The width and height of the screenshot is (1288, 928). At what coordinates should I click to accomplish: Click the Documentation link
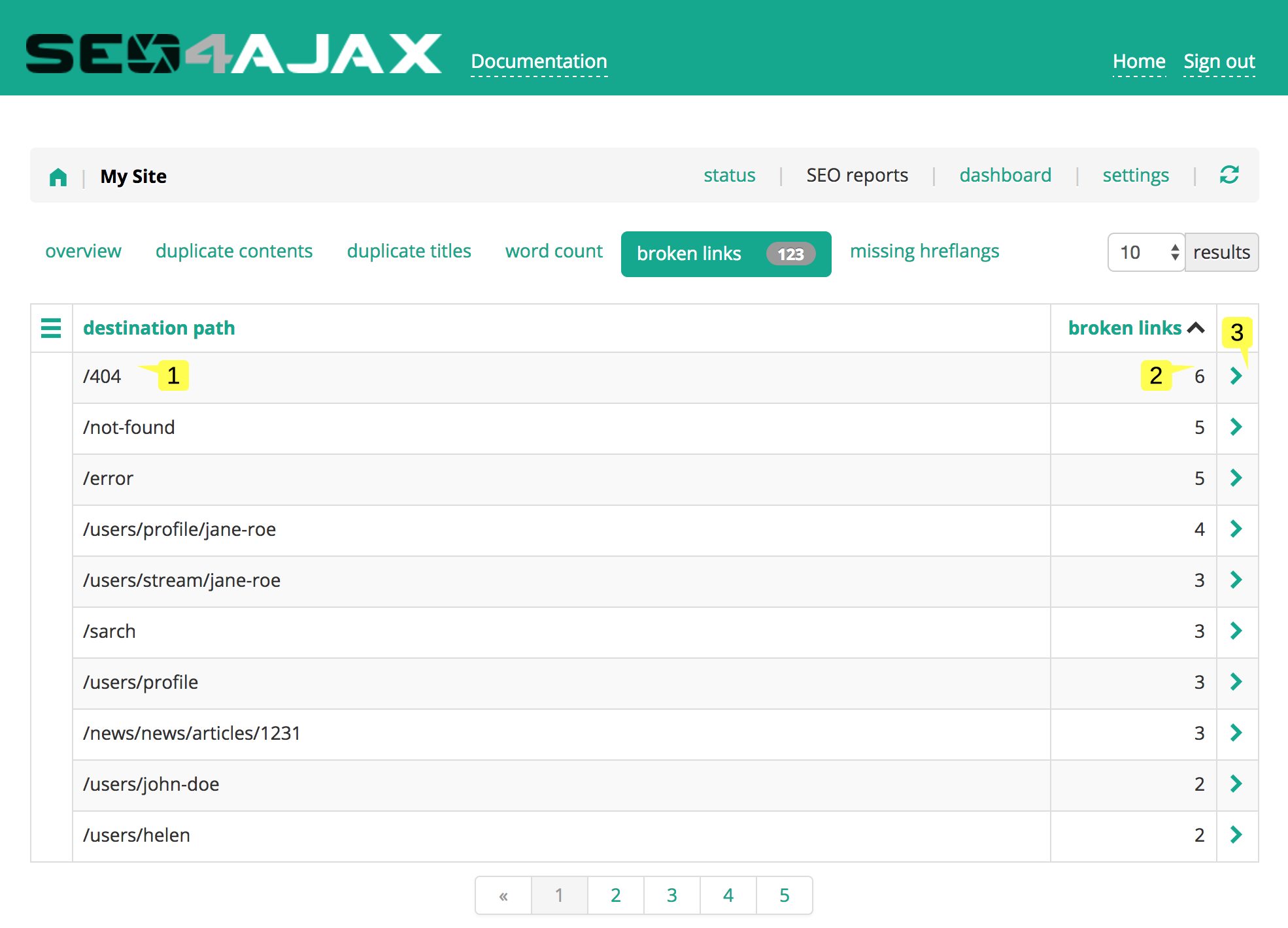[x=539, y=61]
